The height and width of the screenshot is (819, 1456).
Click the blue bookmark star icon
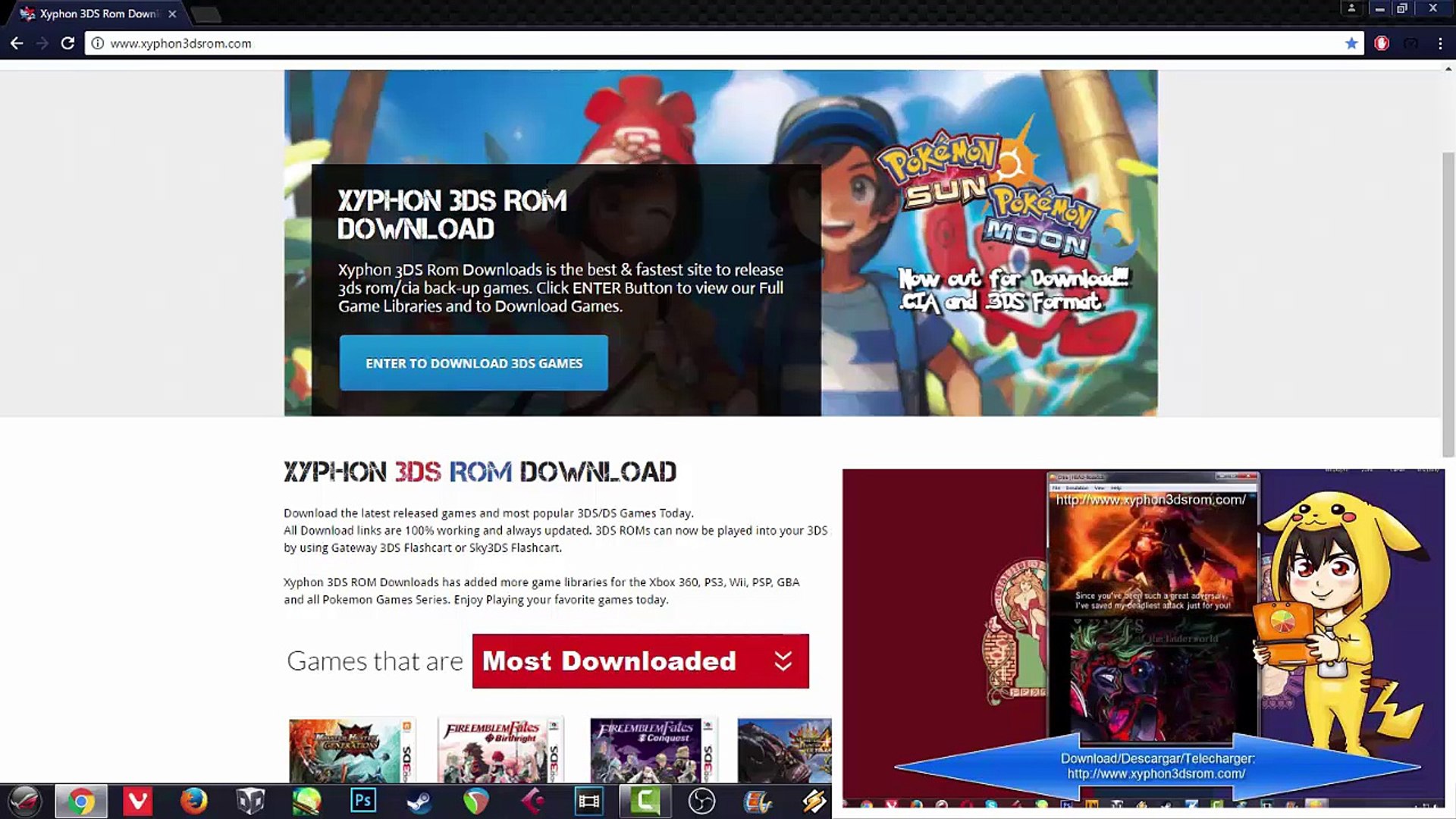coord(1351,43)
